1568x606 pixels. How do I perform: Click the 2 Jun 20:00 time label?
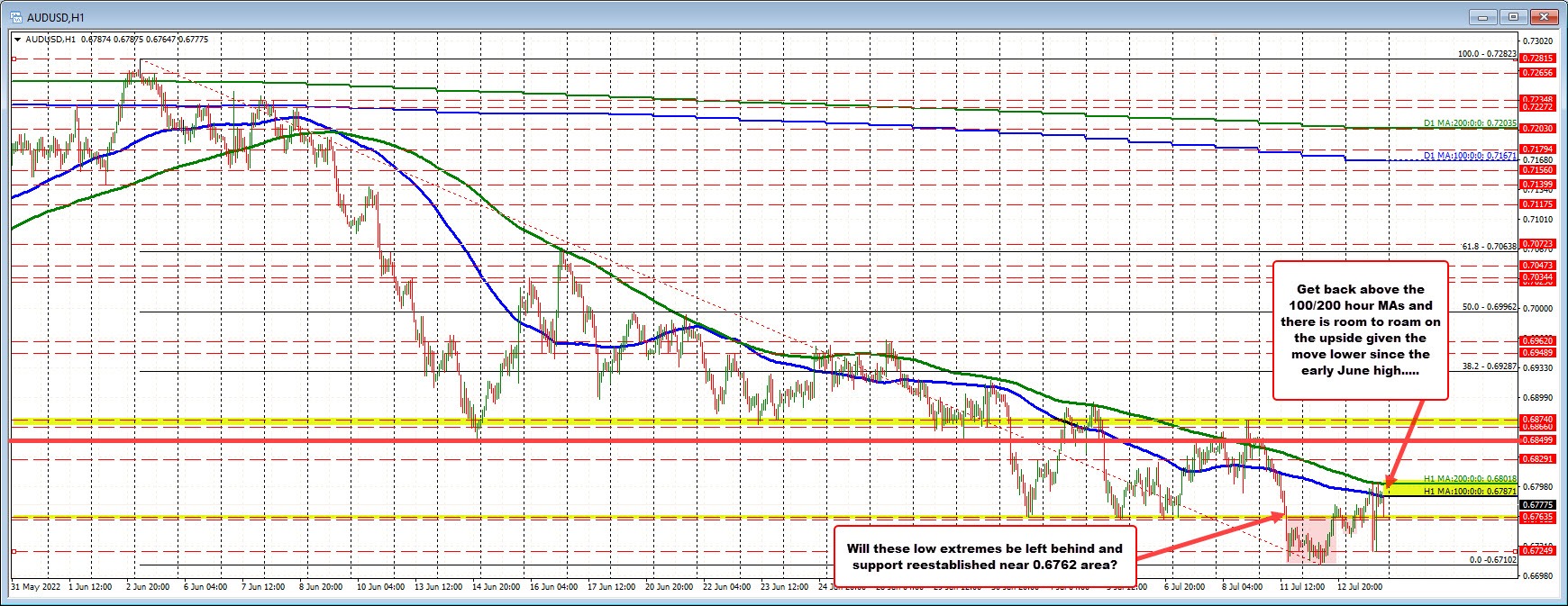(x=148, y=585)
